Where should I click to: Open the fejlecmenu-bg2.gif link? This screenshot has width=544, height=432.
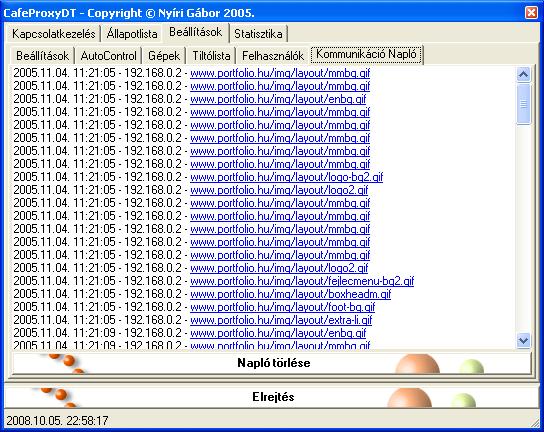[x=302, y=281]
